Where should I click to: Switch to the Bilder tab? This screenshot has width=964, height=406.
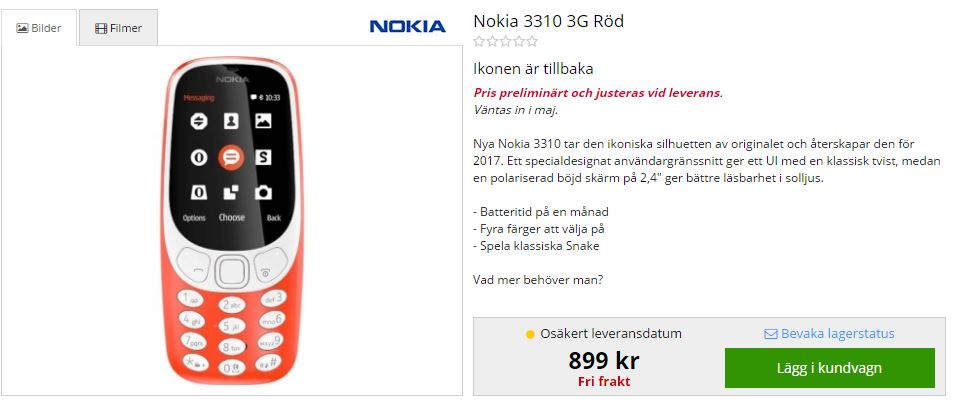point(39,28)
